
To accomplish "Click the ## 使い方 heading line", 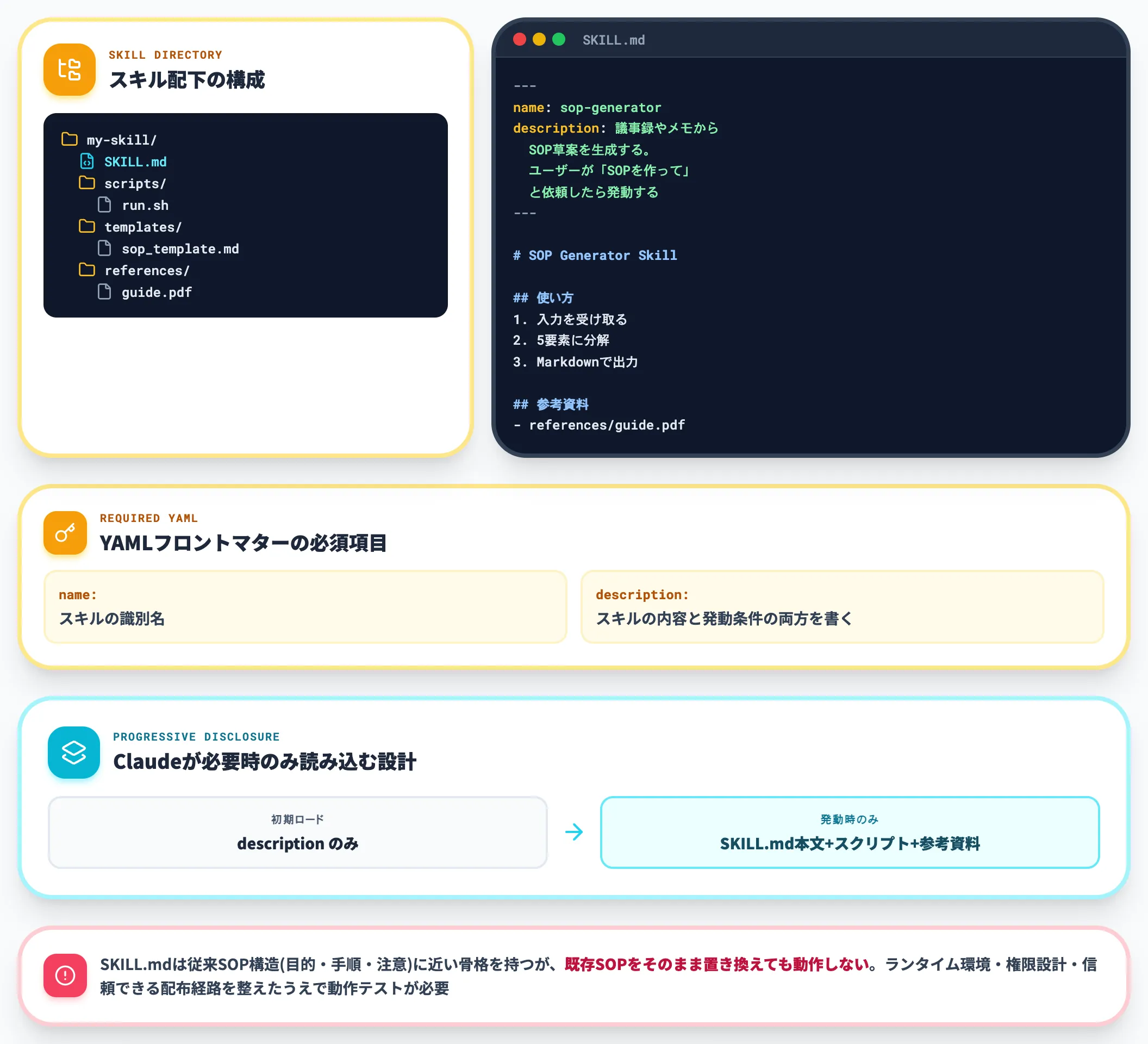I will 542,297.
